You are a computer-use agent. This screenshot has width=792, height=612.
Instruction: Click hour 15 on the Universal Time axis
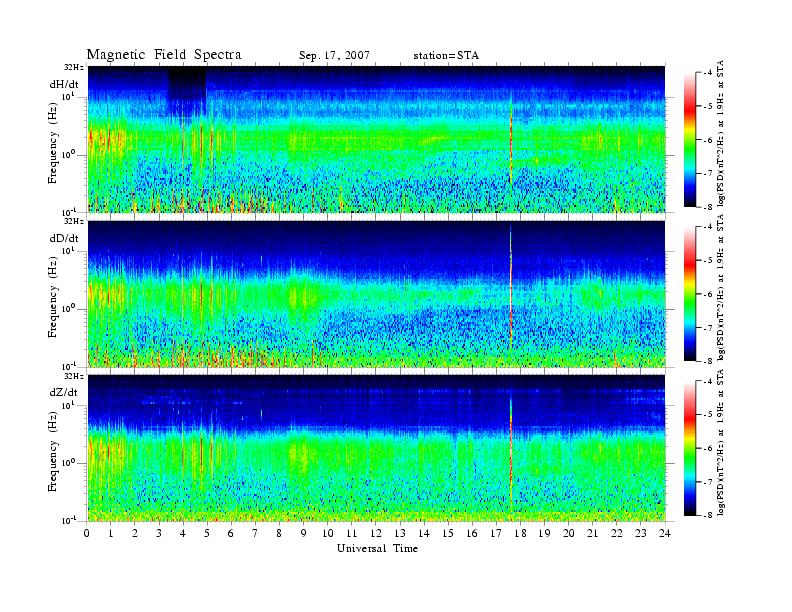coord(448,533)
